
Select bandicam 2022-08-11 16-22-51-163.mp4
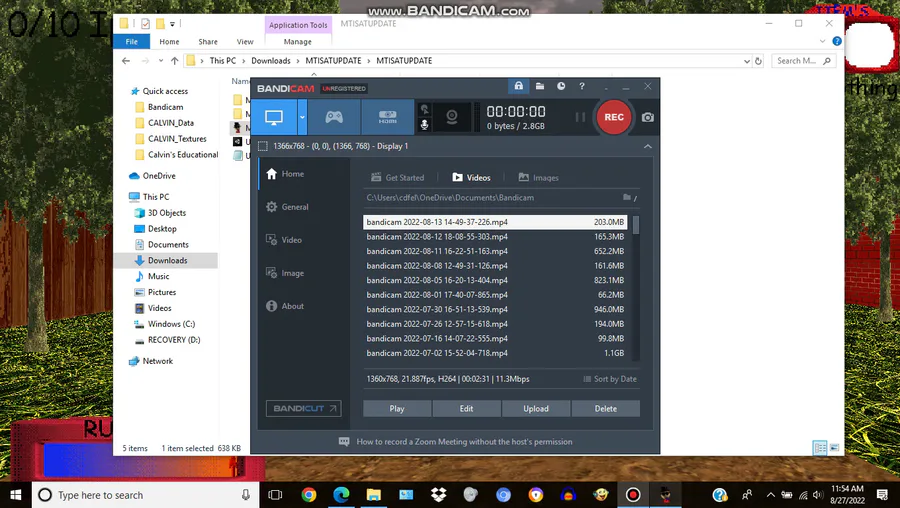(495, 251)
